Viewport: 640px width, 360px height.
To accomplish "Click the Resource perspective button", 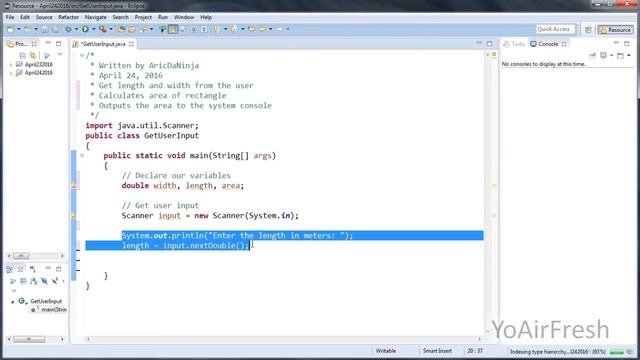I will coord(616,30).
